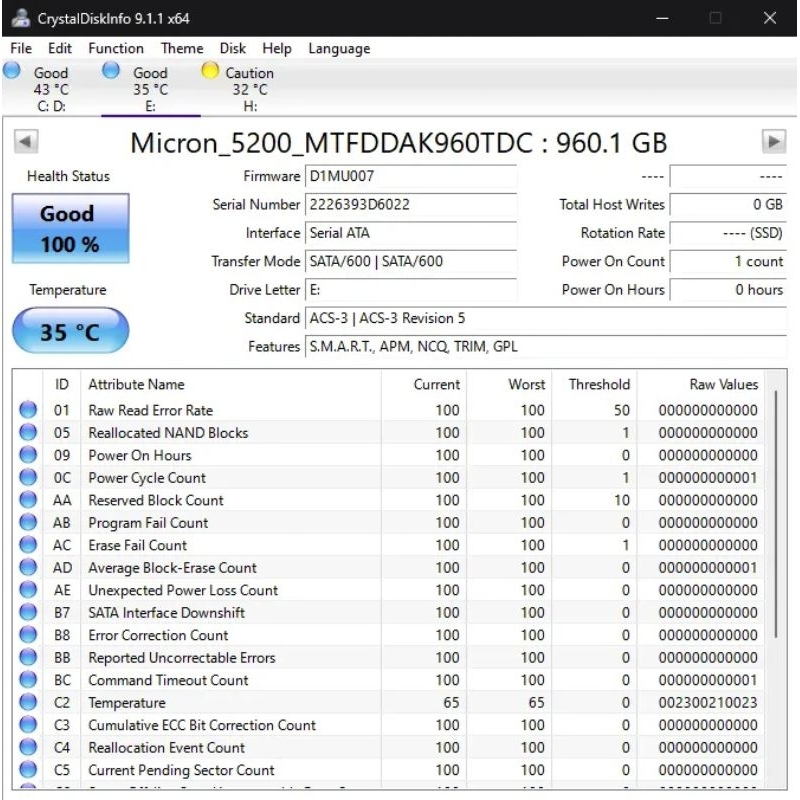Select the Power Cycle Count attribute name
This screenshot has width=800, height=800.
(147, 478)
